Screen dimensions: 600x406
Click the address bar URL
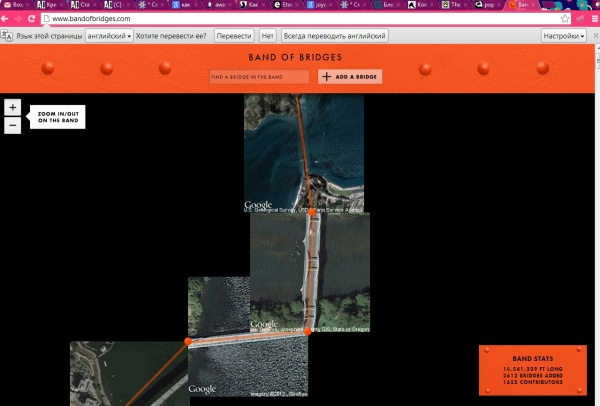[91, 19]
